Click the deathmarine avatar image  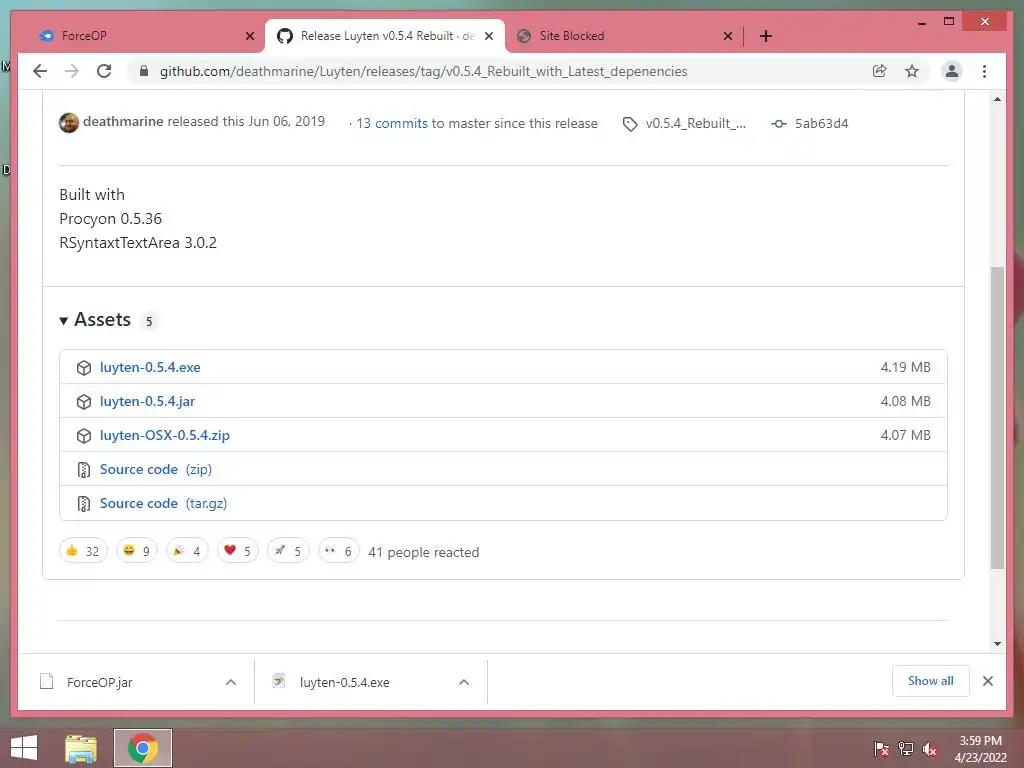click(x=69, y=123)
